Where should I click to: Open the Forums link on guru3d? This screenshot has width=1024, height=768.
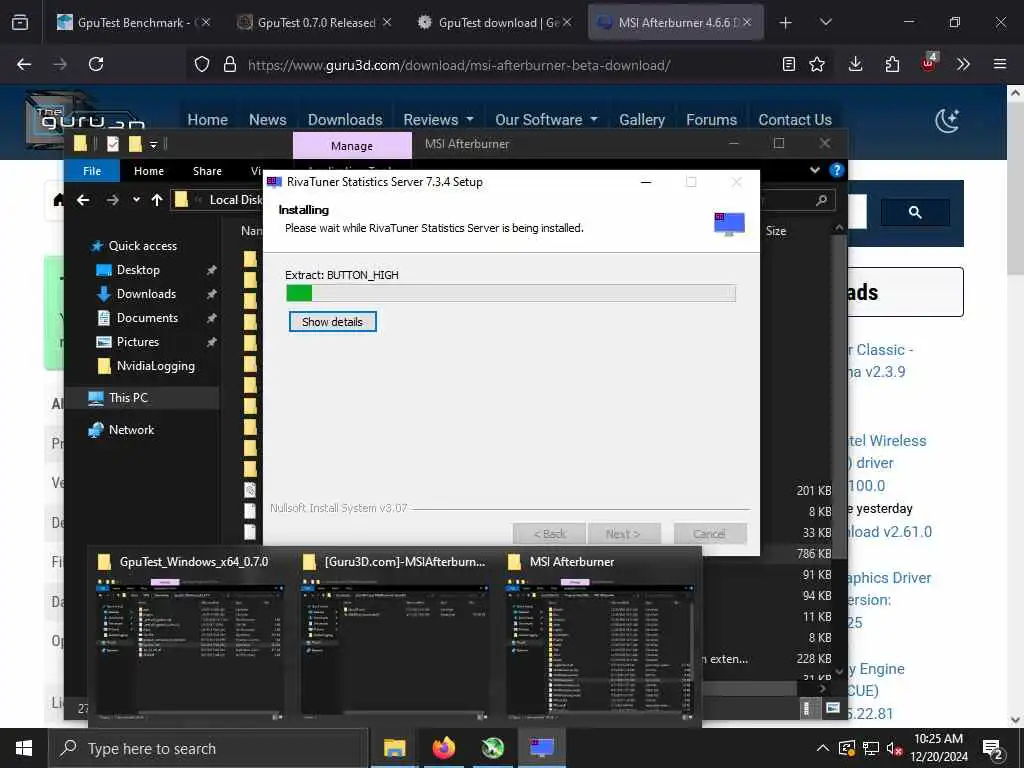pos(711,120)
